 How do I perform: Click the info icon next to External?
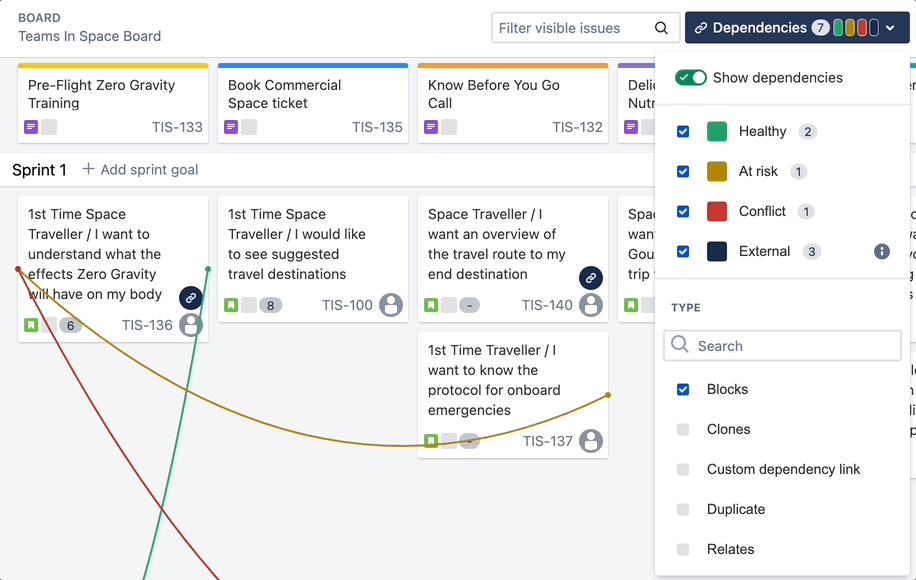click(881, 251)
